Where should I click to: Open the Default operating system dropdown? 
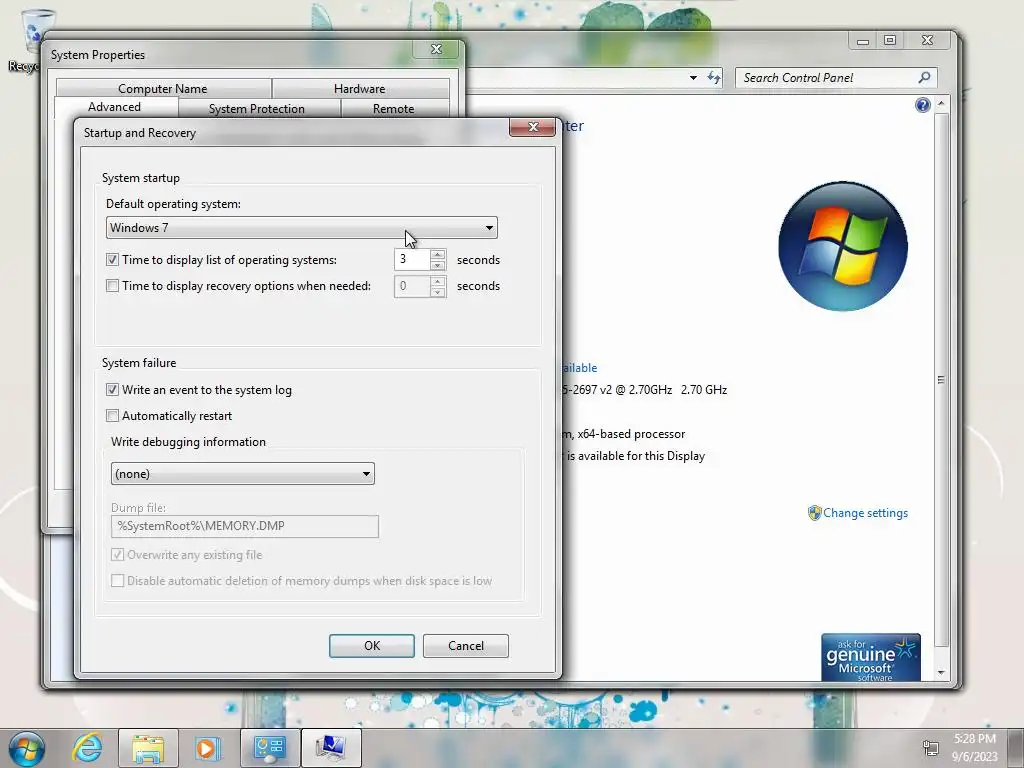click(301, 227)
